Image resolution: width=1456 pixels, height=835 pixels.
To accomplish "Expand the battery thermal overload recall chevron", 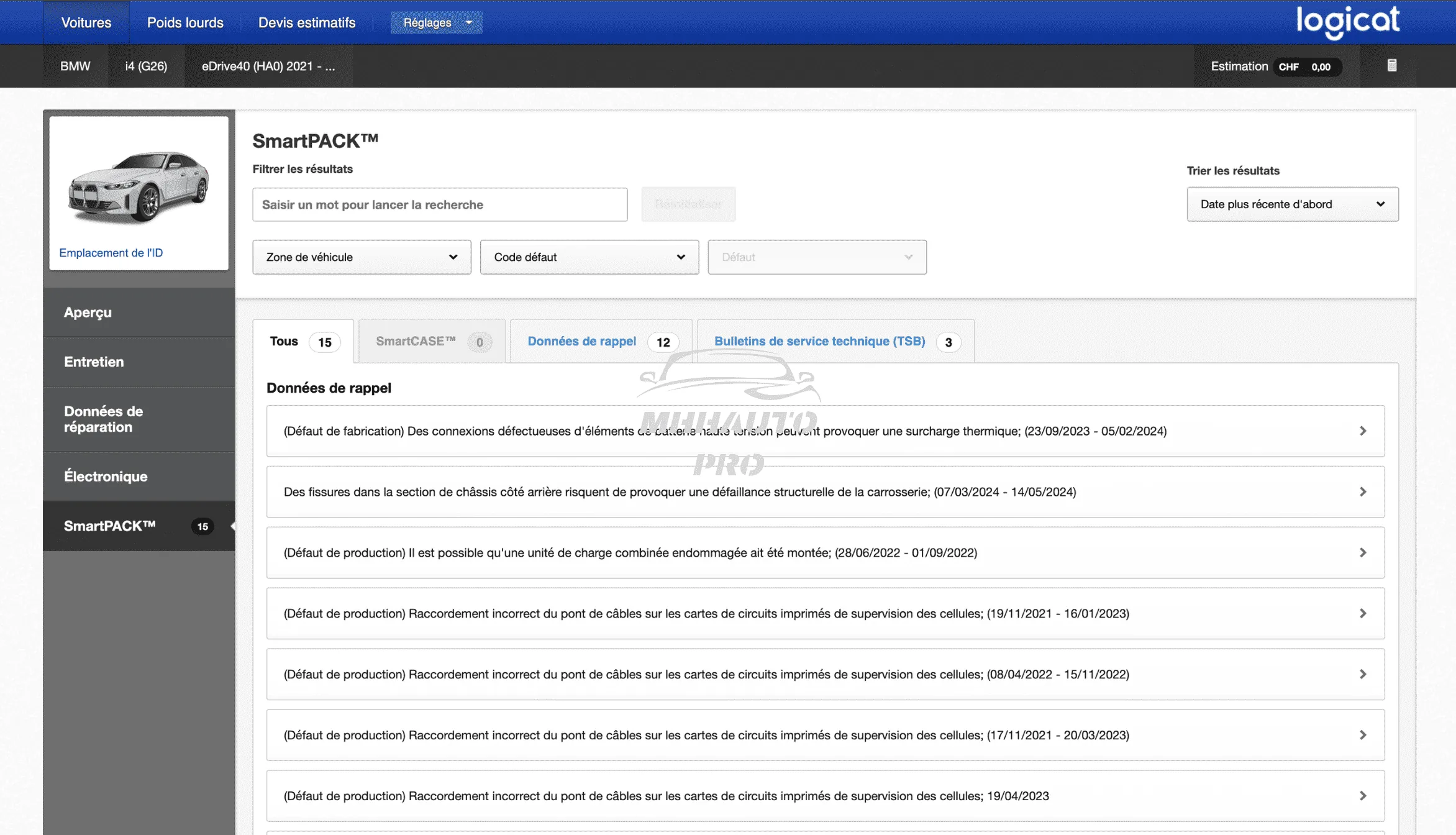I will point(1362,431).
